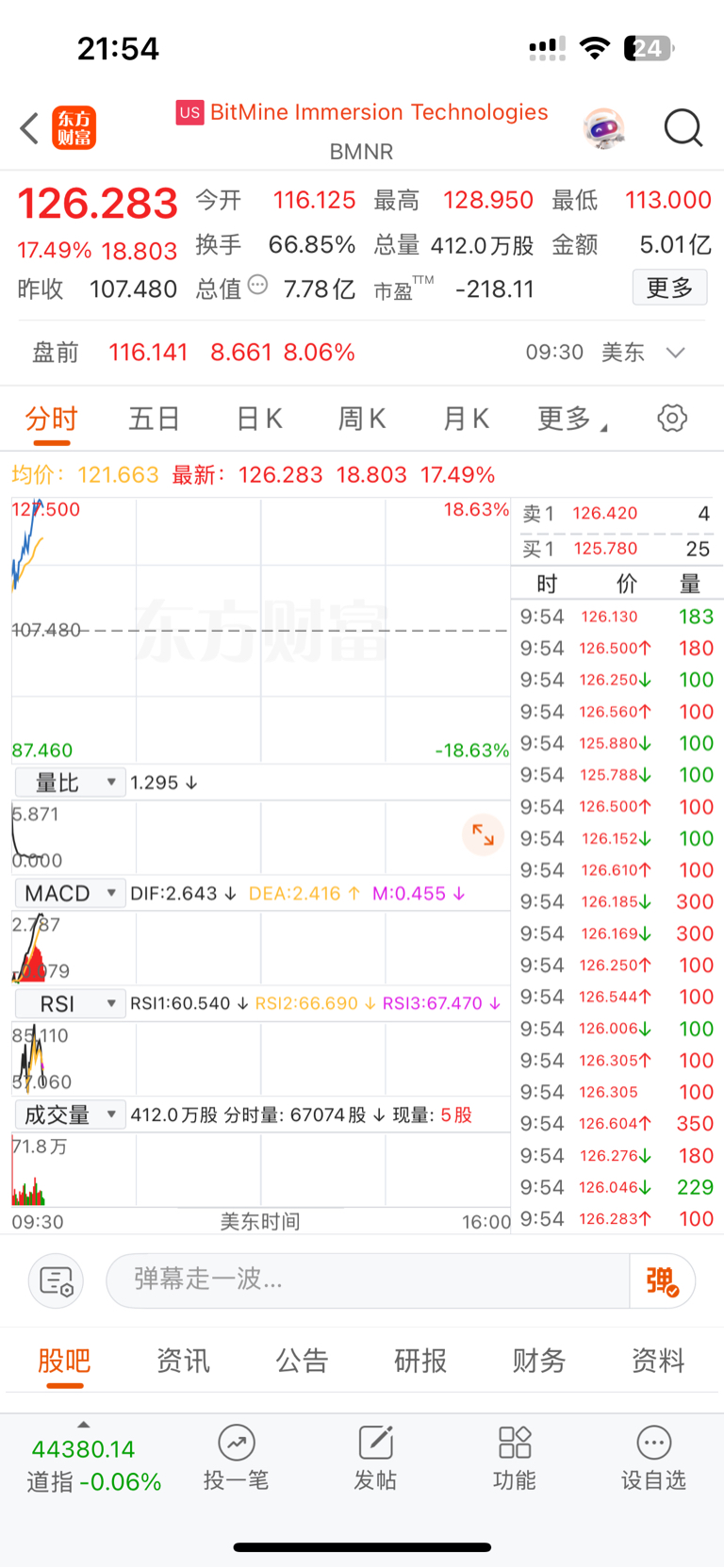Tap the 更多 quote details button

pyautogui.click(x=669, y=288)
